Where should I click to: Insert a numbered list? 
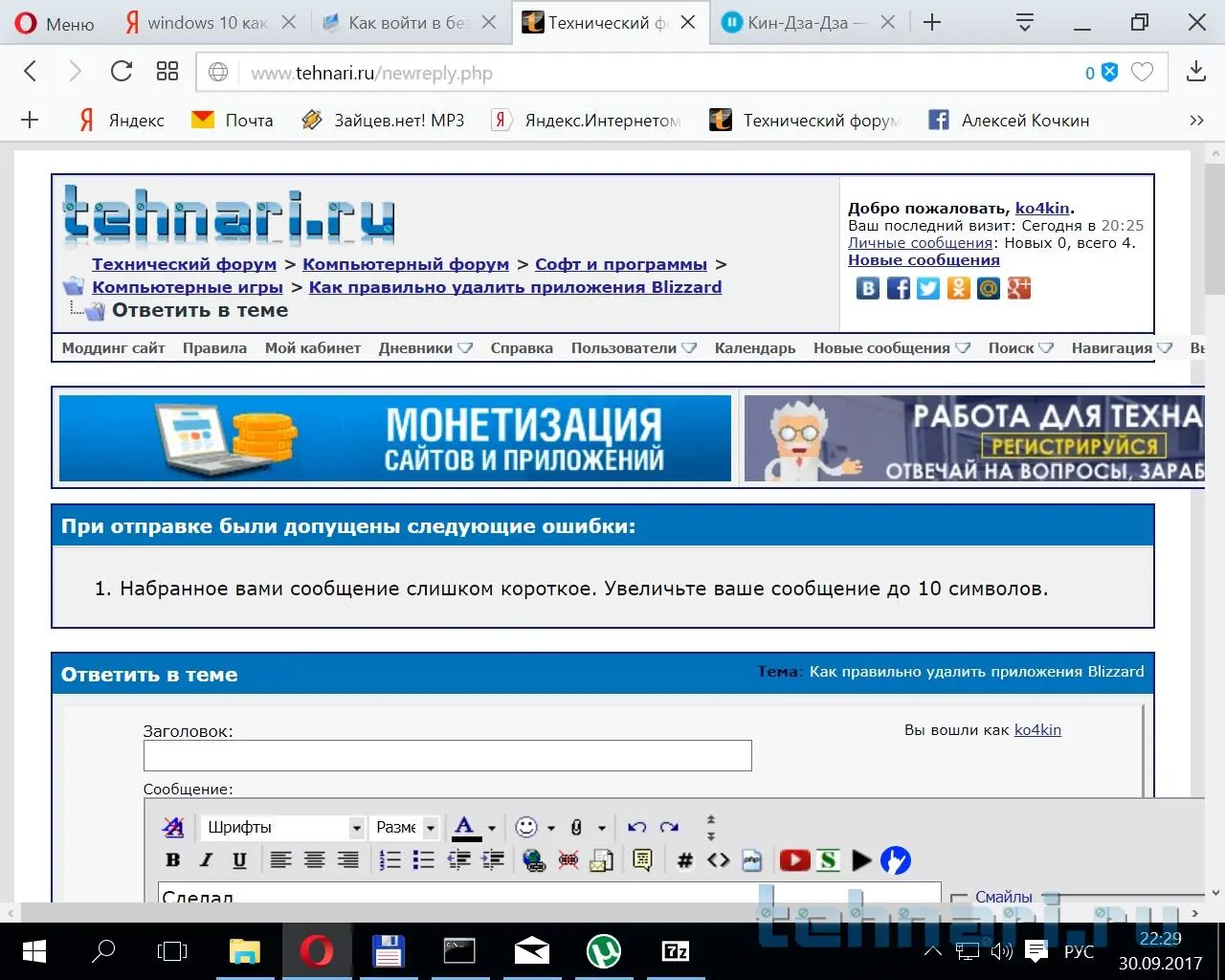click(390, 860)
